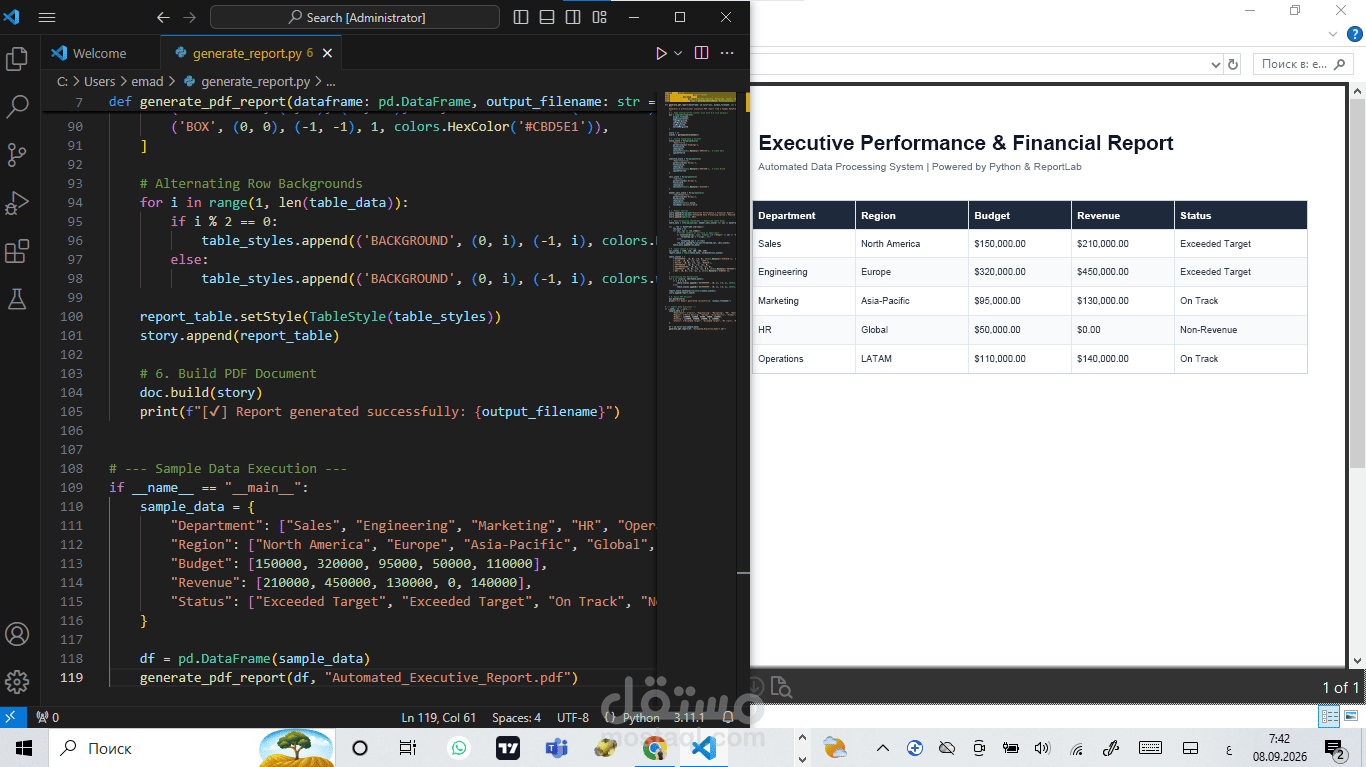Toggle the Primary Side Bar
1366x767 pixels.
pos(521,17)
